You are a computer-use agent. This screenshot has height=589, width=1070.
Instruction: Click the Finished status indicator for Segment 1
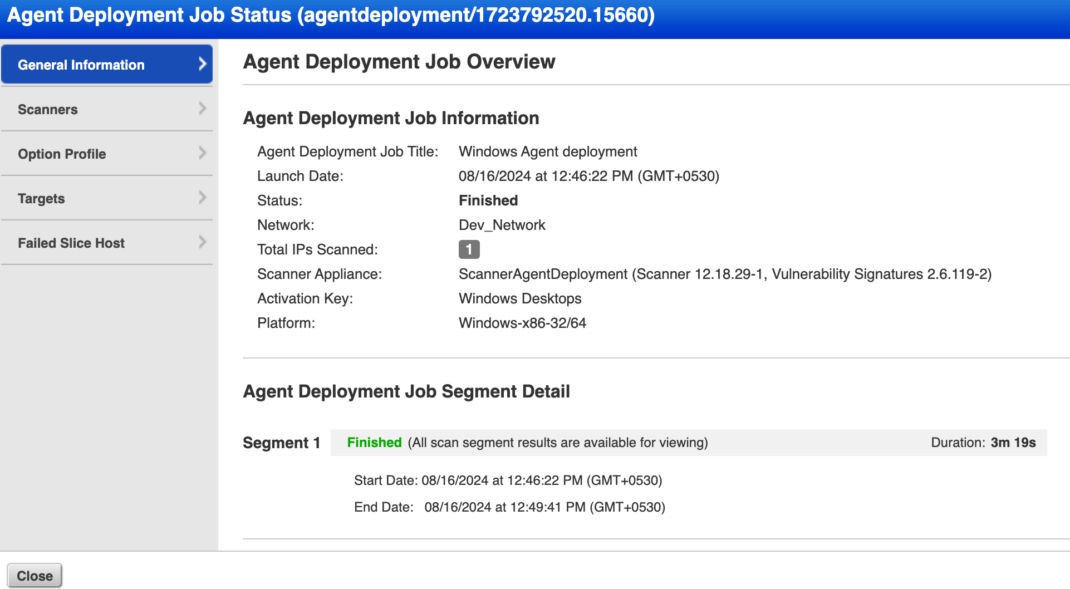coord(374,441)
